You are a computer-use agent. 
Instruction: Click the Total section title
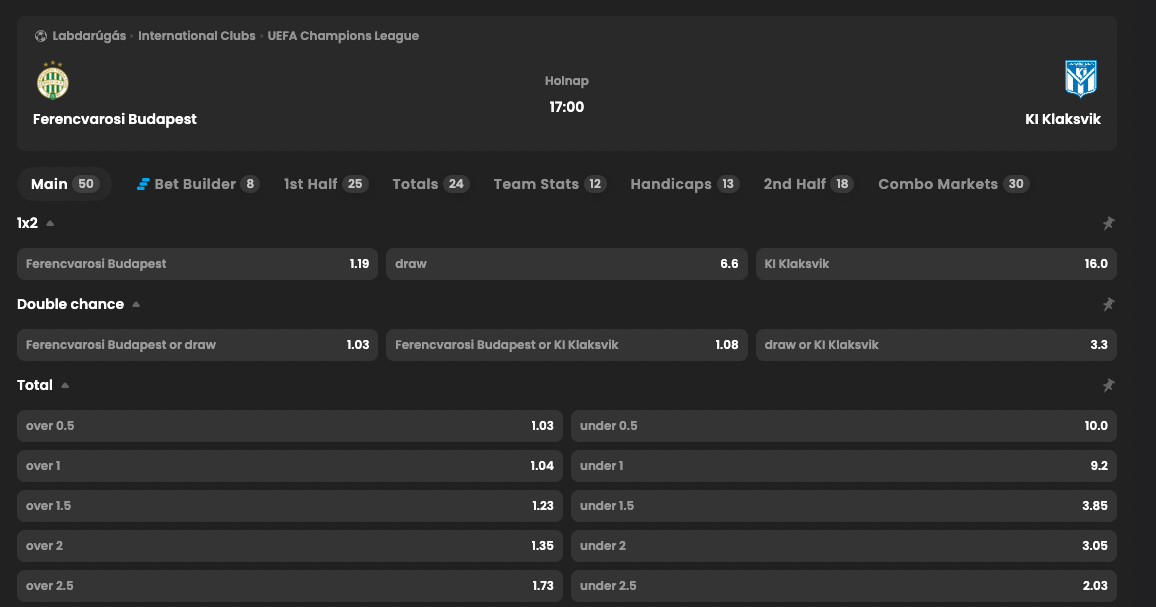(x=35, y=386)
